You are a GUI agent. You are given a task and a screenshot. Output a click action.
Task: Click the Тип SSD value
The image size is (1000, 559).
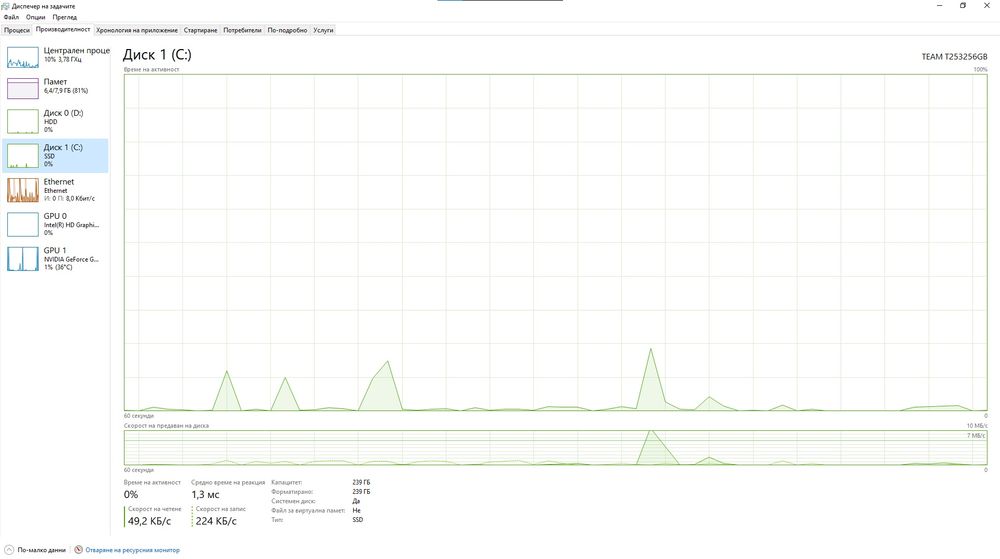point(358,519)
